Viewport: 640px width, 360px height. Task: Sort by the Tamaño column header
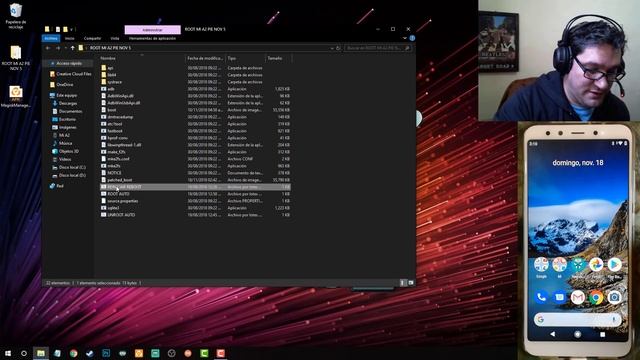278,58
